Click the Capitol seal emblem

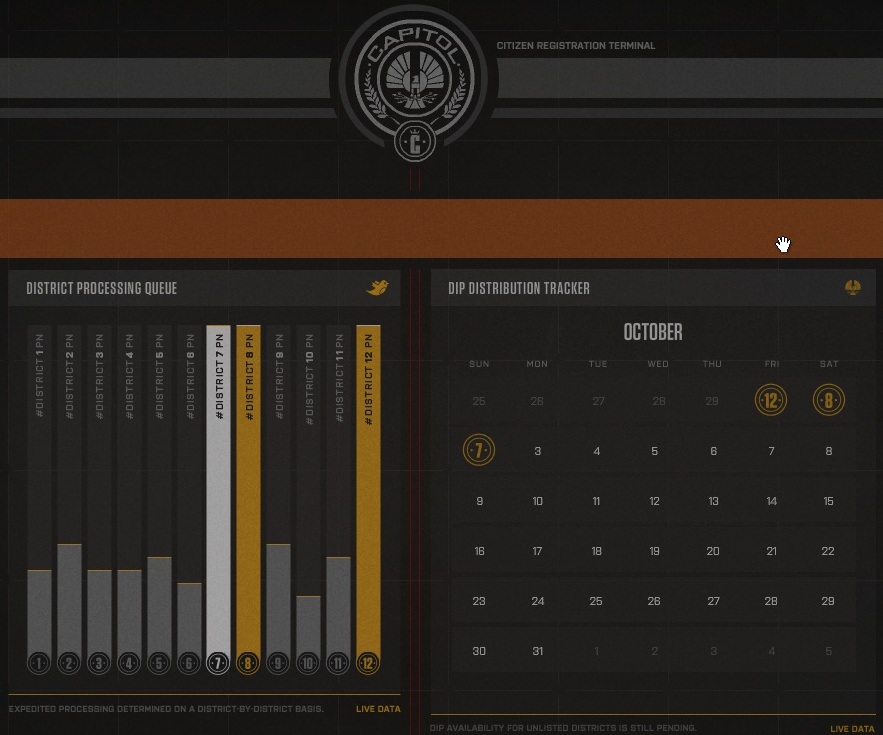click(411, 76)
